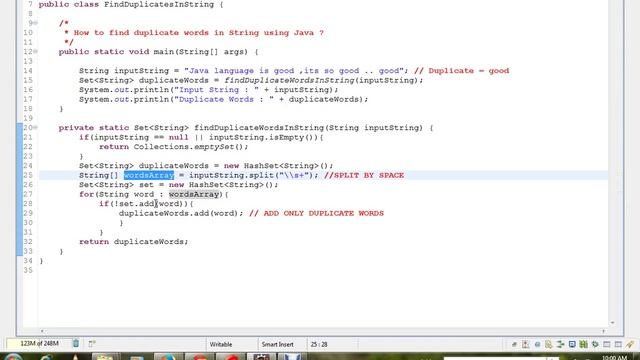Click the heap status '123M of 248M'
The height and width of the screenshot is (360, 640).
coord(39,344)
